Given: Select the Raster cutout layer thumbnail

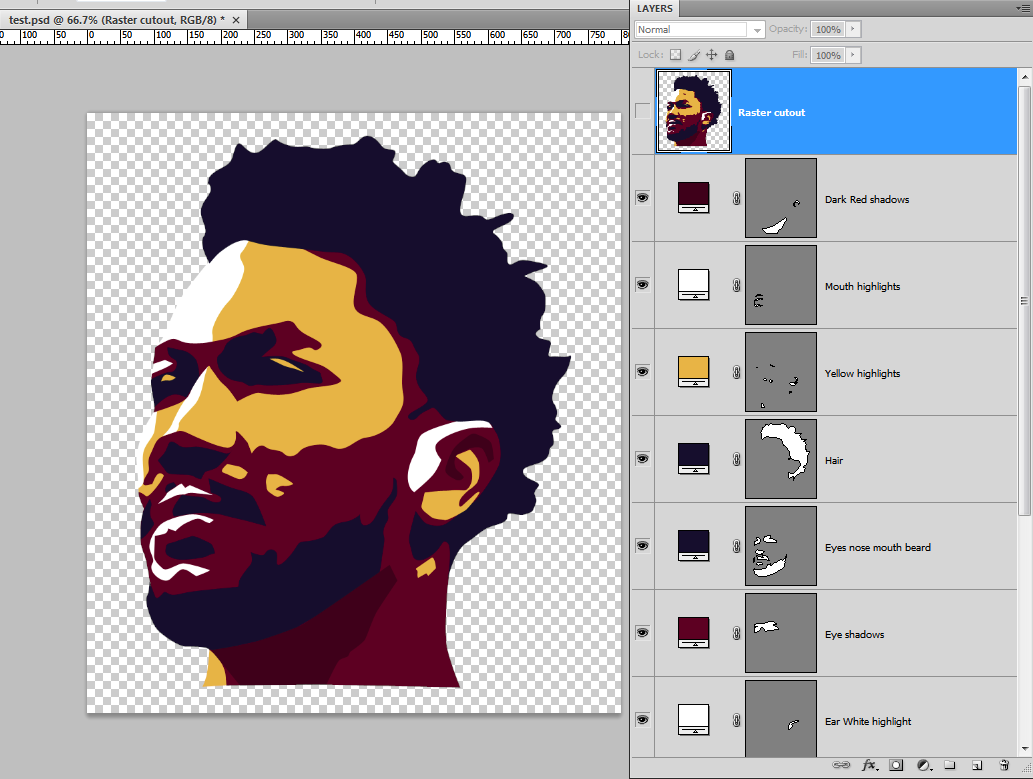Looking at the screenshot, I should [694, 111].
